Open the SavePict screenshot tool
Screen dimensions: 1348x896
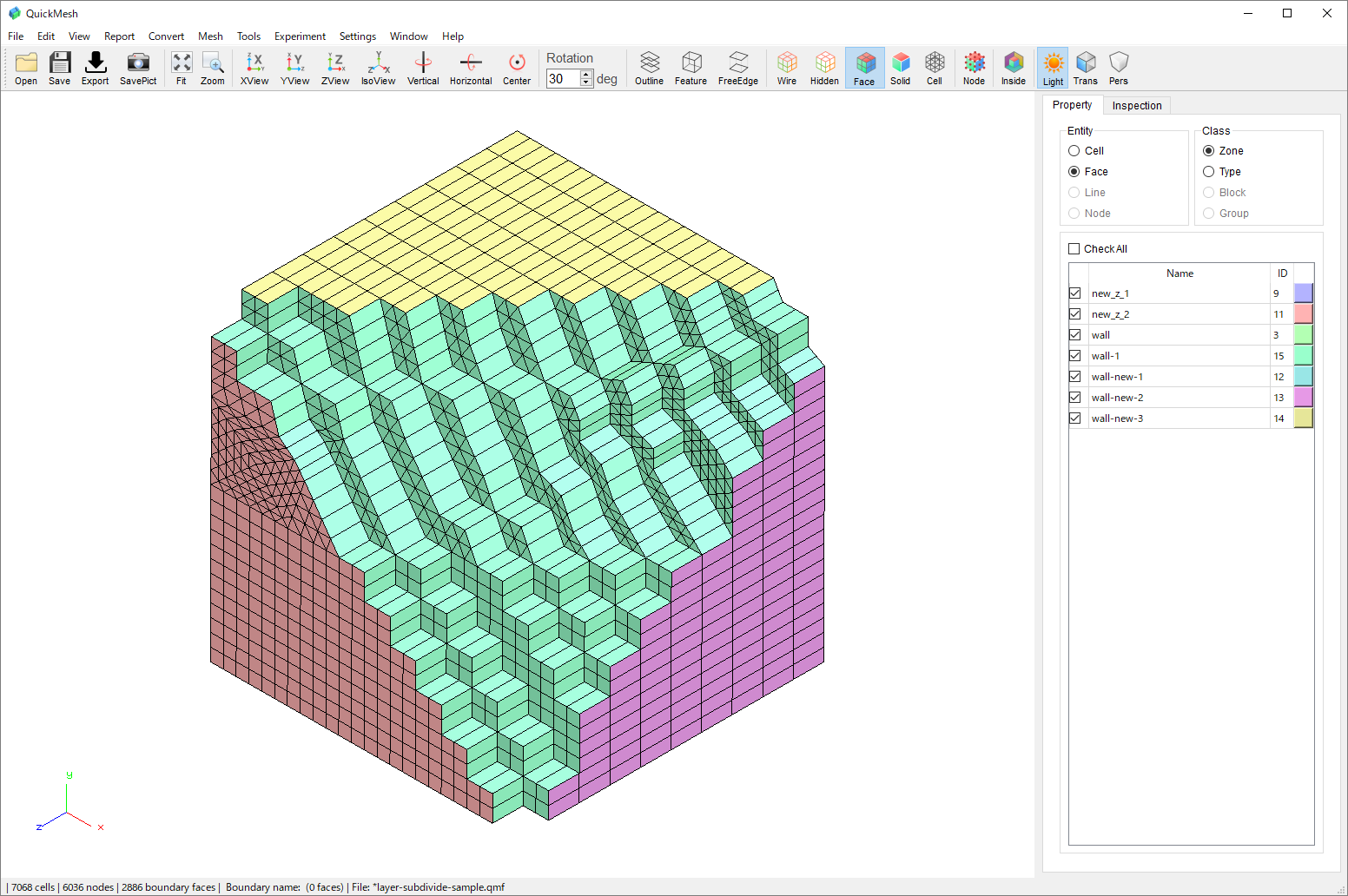138,68
